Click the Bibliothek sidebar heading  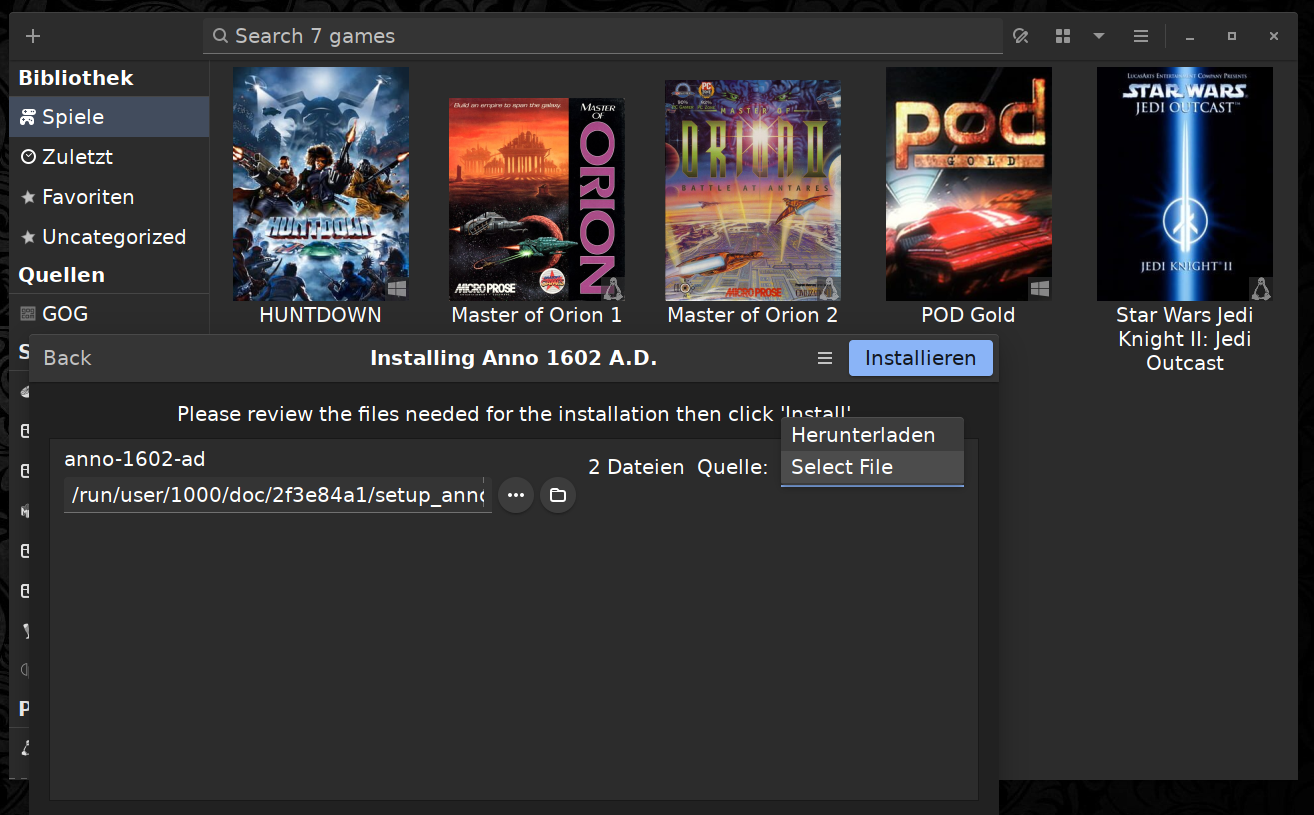76,78
